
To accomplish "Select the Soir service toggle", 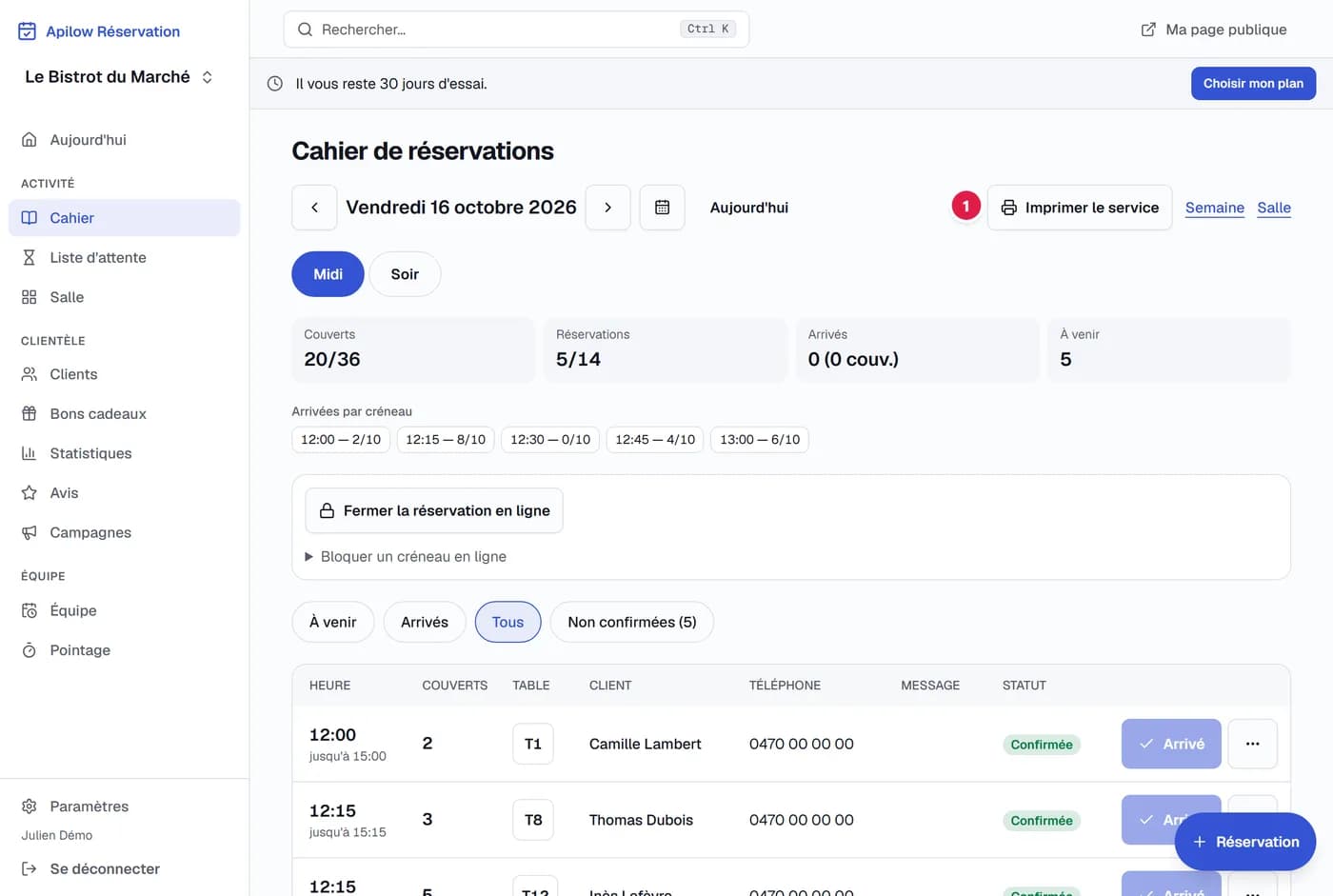I will pos(405,274).
